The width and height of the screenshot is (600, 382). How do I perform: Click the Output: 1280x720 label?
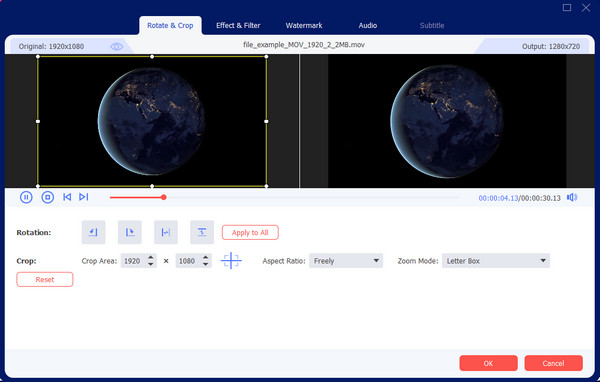551,46
